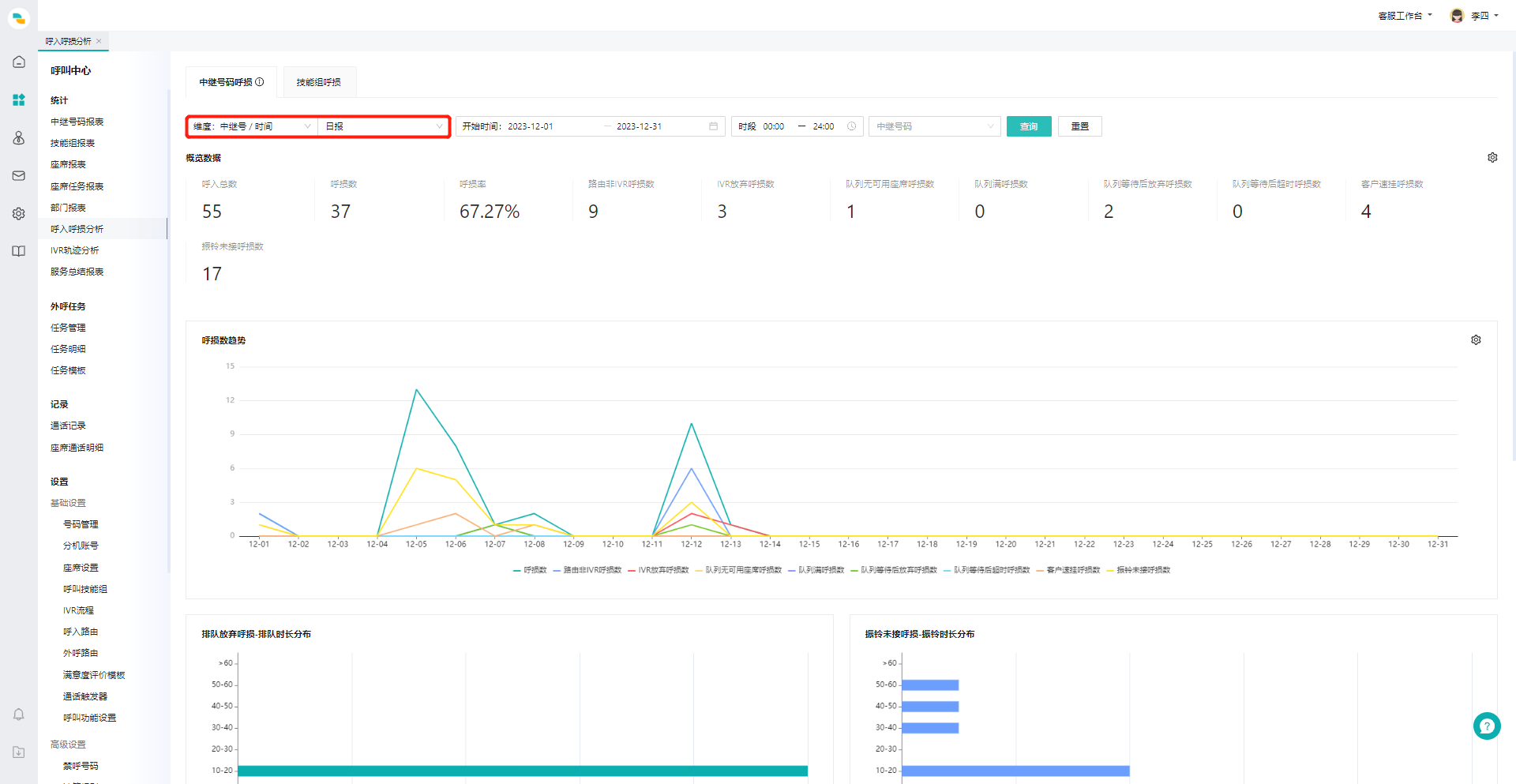The width and height of the screenshot is (1516, 784).
Task: Open the floating help question-mark button
Action: point(1487,726)
